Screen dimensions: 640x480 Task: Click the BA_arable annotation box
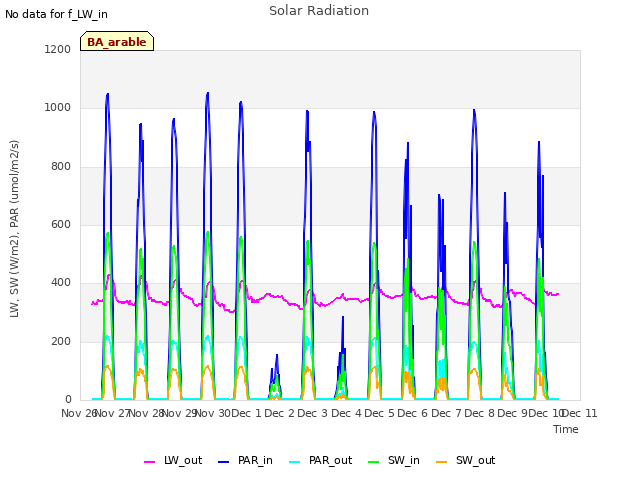(117, 41)
